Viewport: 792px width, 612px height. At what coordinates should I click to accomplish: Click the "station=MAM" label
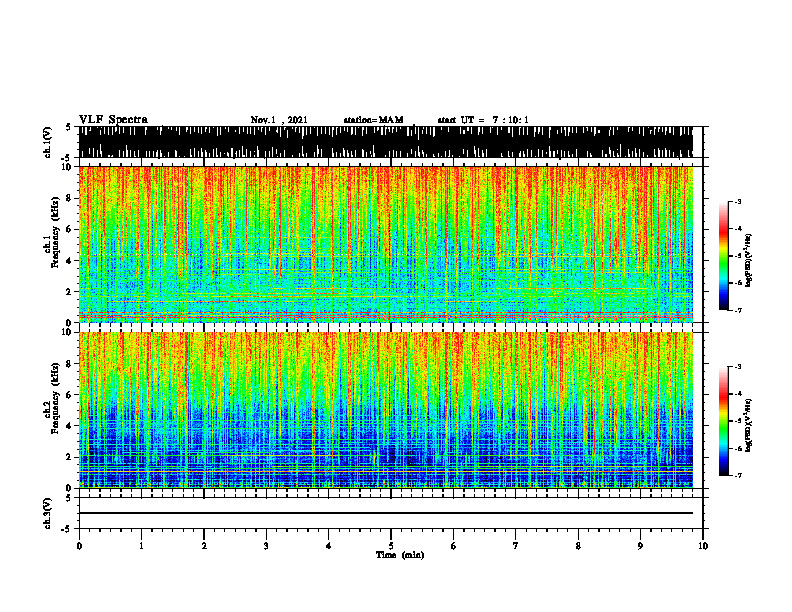tap(374, 120)
